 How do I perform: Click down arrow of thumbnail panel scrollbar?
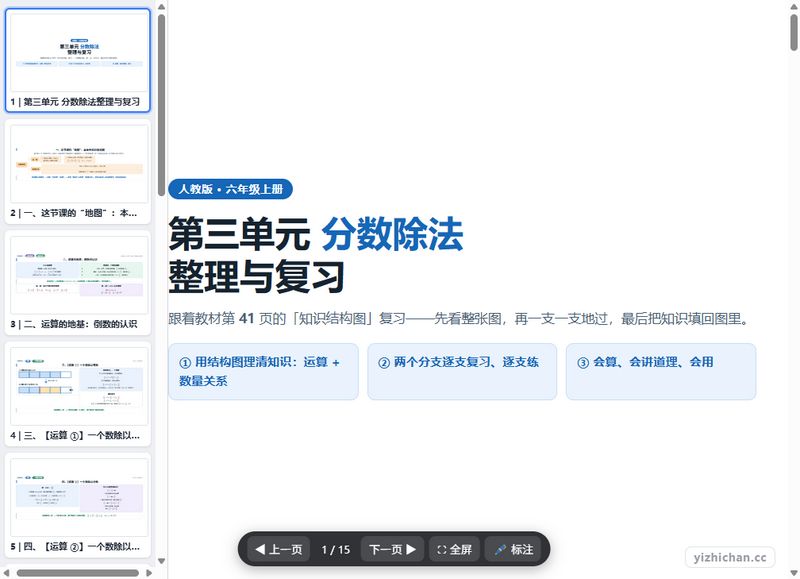[x=161, y=561]
